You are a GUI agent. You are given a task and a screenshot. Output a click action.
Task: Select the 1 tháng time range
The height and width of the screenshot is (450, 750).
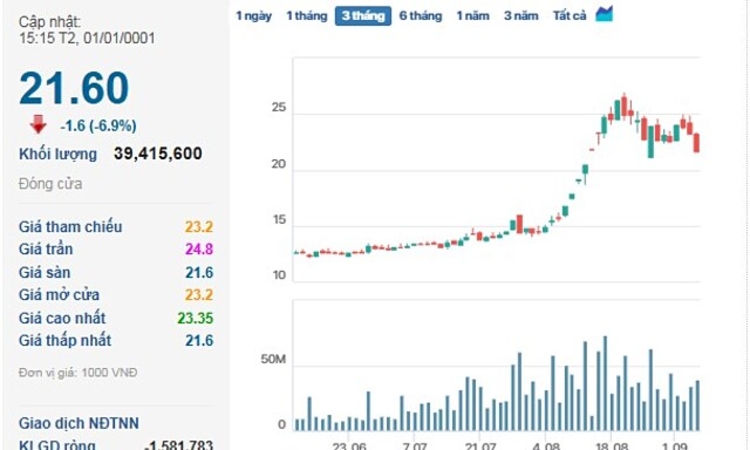pyautogui.click(x=306, y=16)
